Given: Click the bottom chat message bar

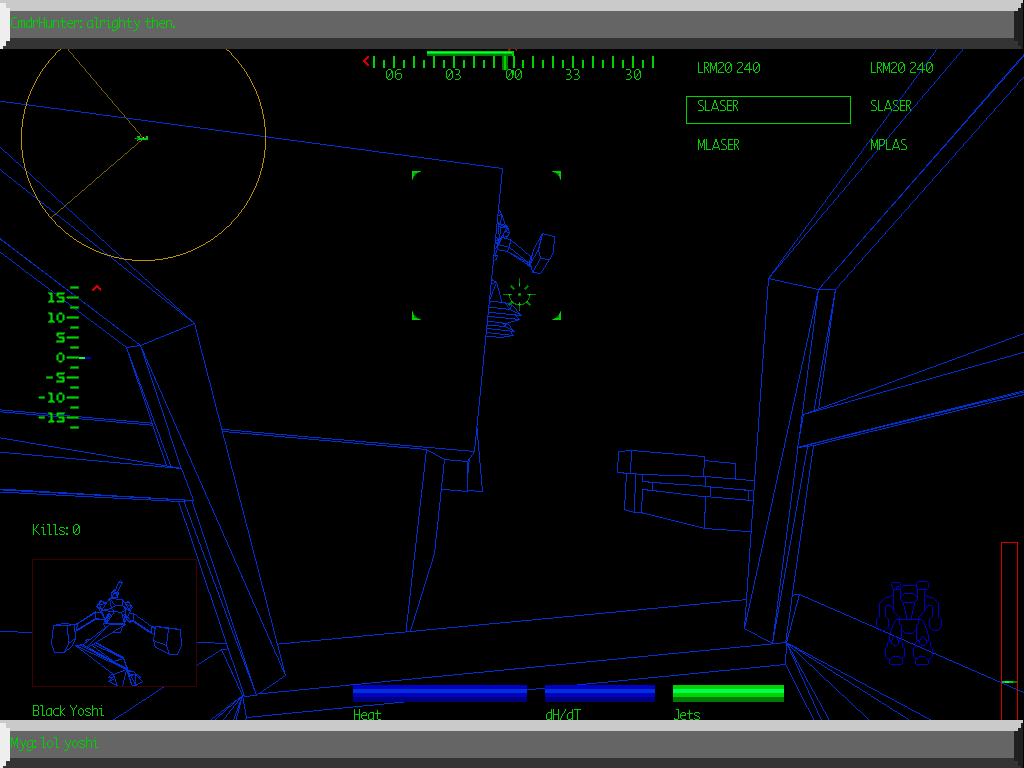Looking at the screenshot, I should pyautogui.click(x=512, y=743).
